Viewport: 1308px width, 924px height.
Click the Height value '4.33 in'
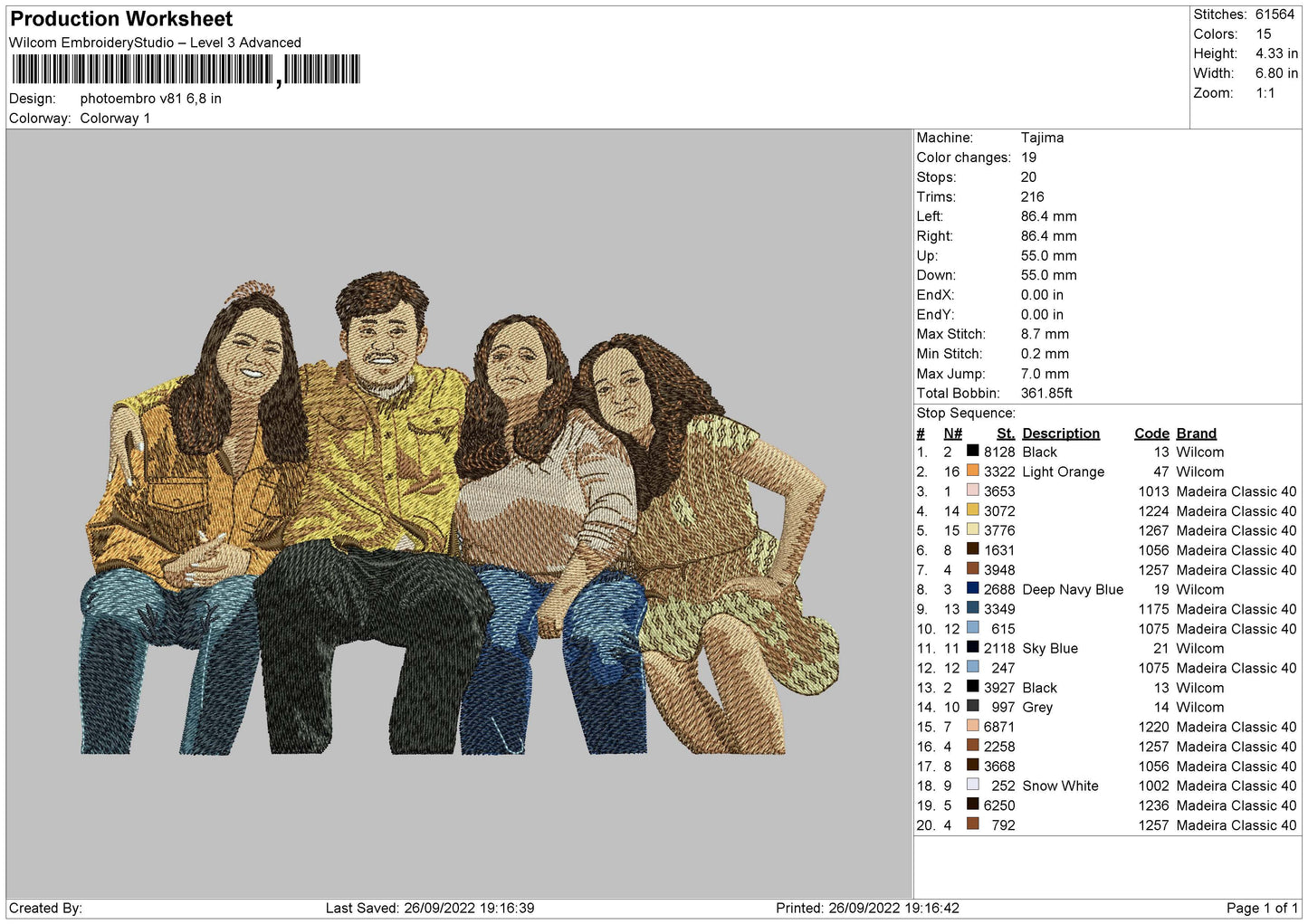(1276, 54)
